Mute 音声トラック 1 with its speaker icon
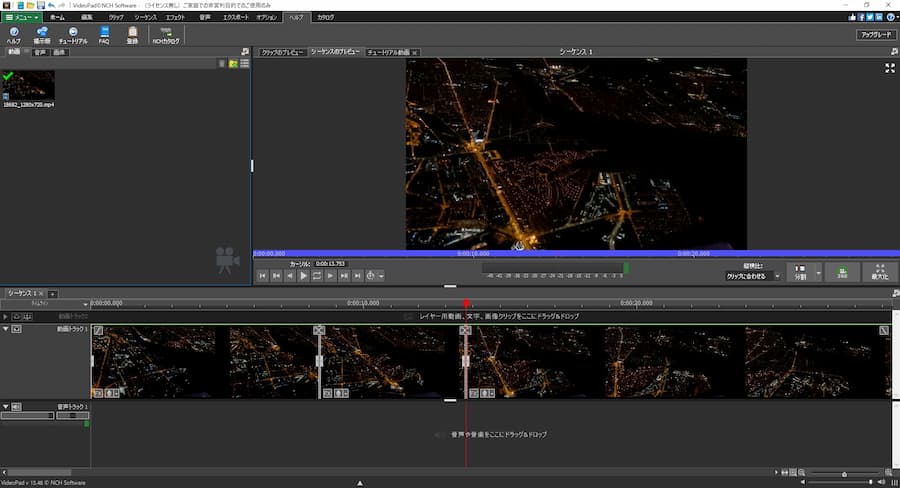 tap(17, 407)
